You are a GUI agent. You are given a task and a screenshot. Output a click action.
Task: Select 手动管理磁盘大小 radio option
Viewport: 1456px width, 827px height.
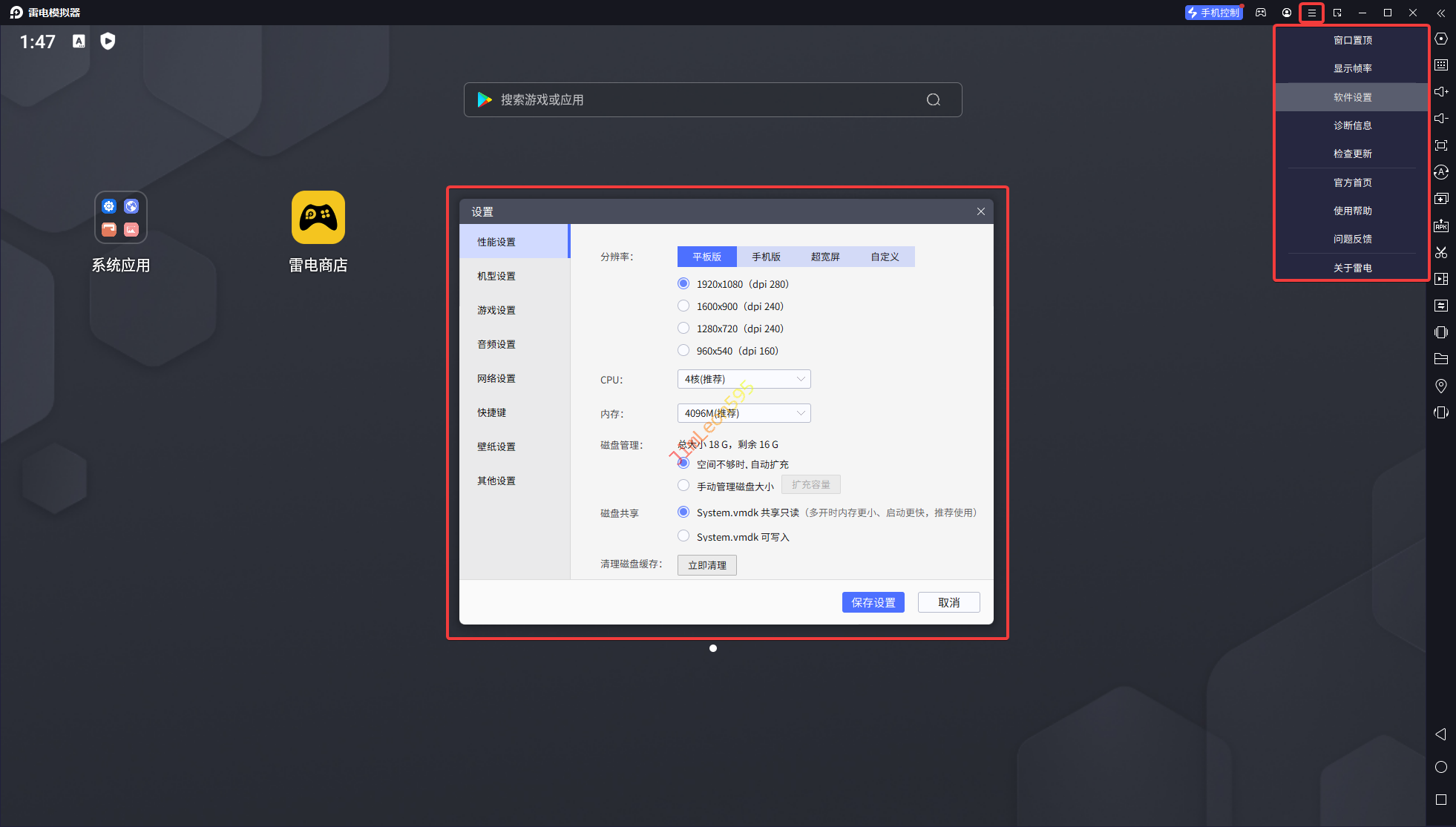point(683,486)
